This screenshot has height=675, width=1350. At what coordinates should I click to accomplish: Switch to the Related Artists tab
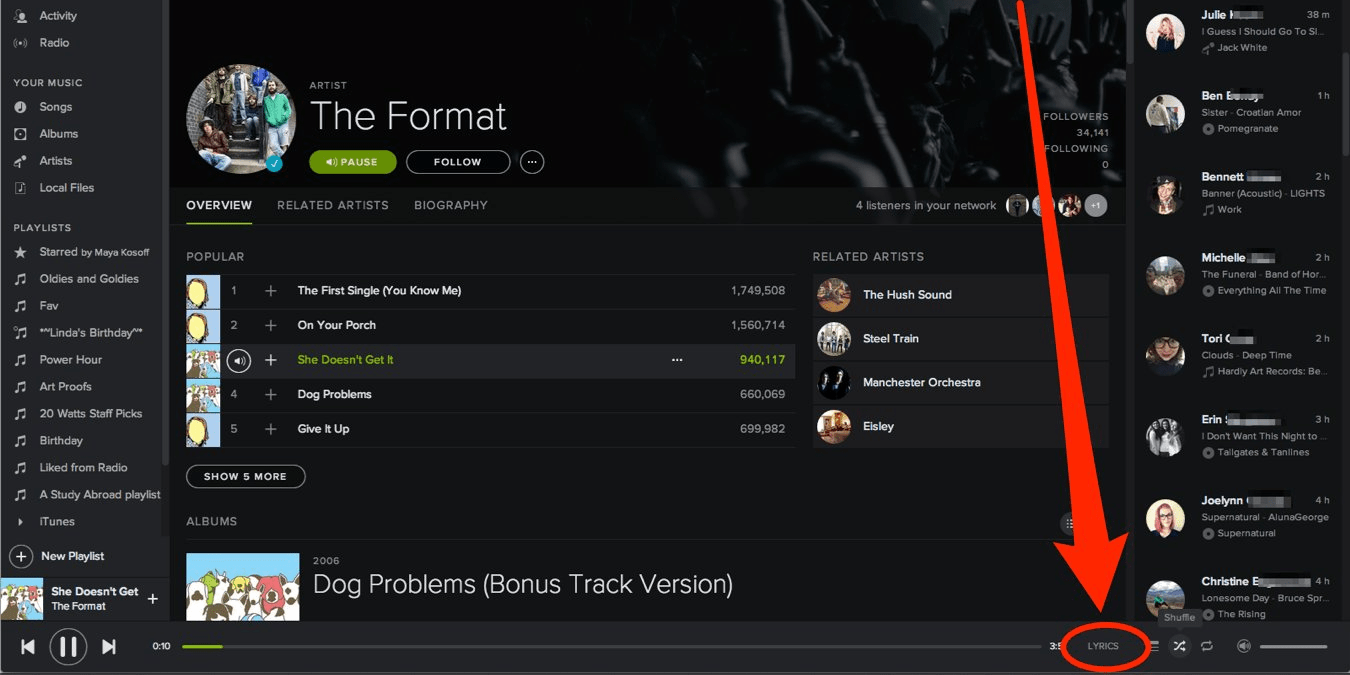pyautogui.click(x=332, y=205)
